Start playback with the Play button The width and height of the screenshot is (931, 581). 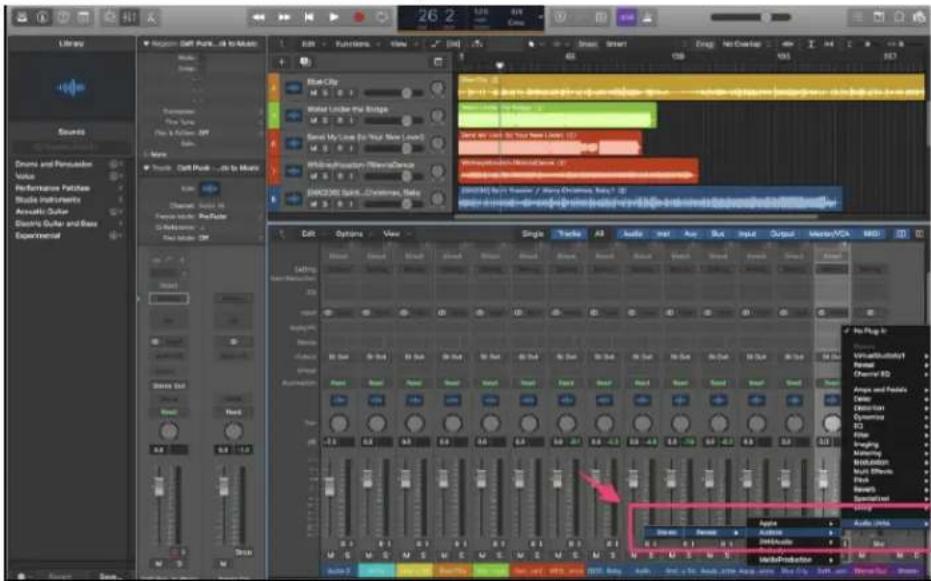[x=334, y=17]
